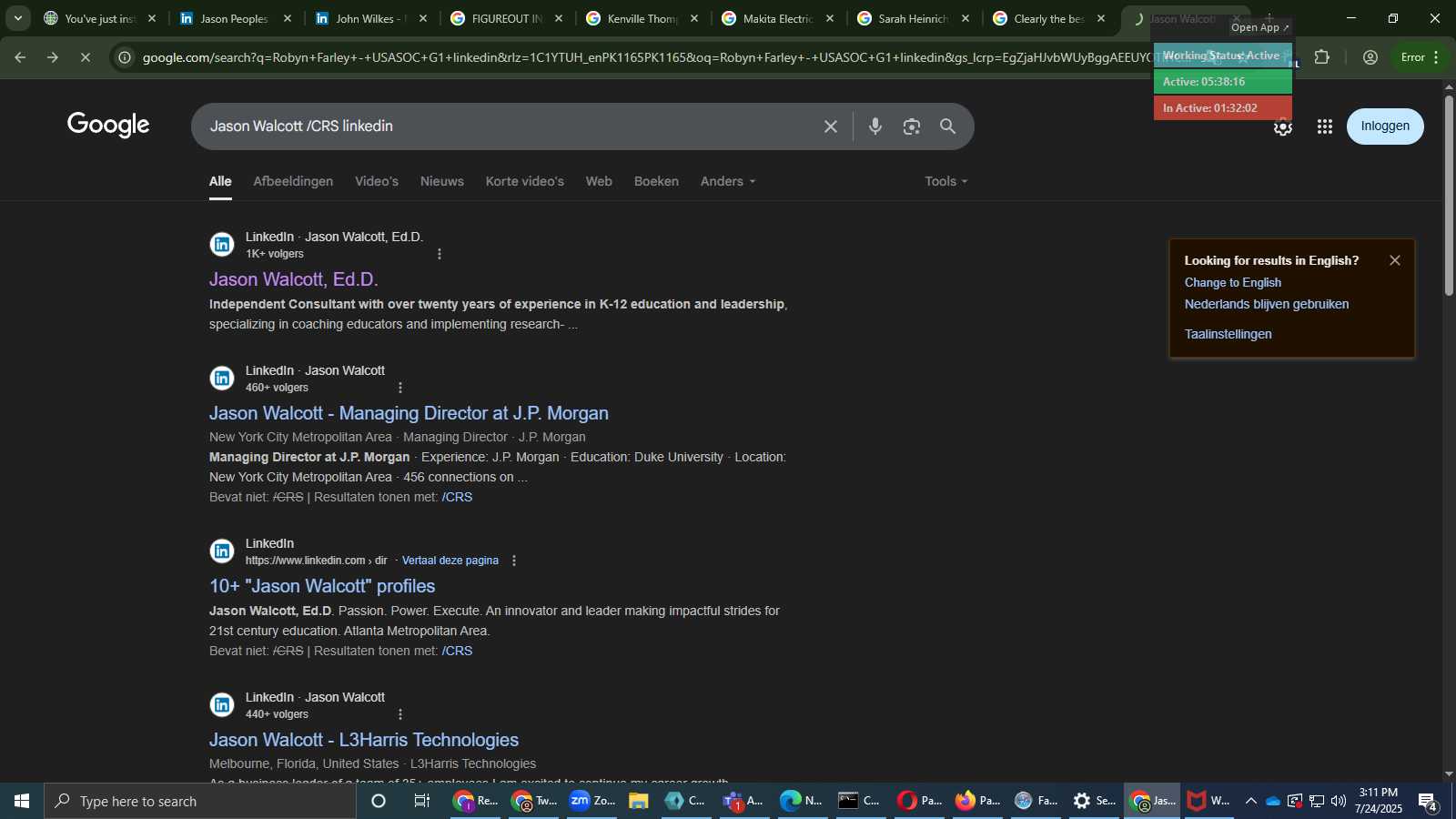The image size is (1456, 819).
Task: Open the Google apps grid
Action: coord(1324,126)
